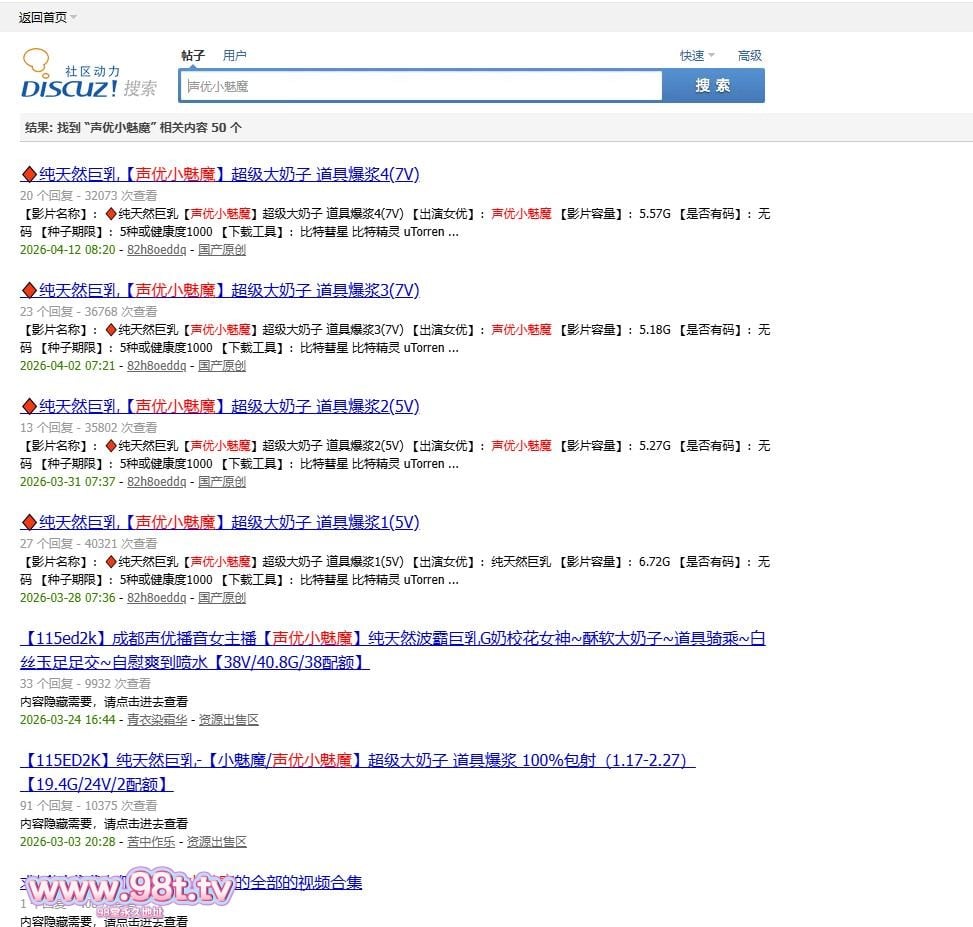Visit author 苦中作乐's profile
The width and height of the screenshot is (973, 927).
point(150,842)
